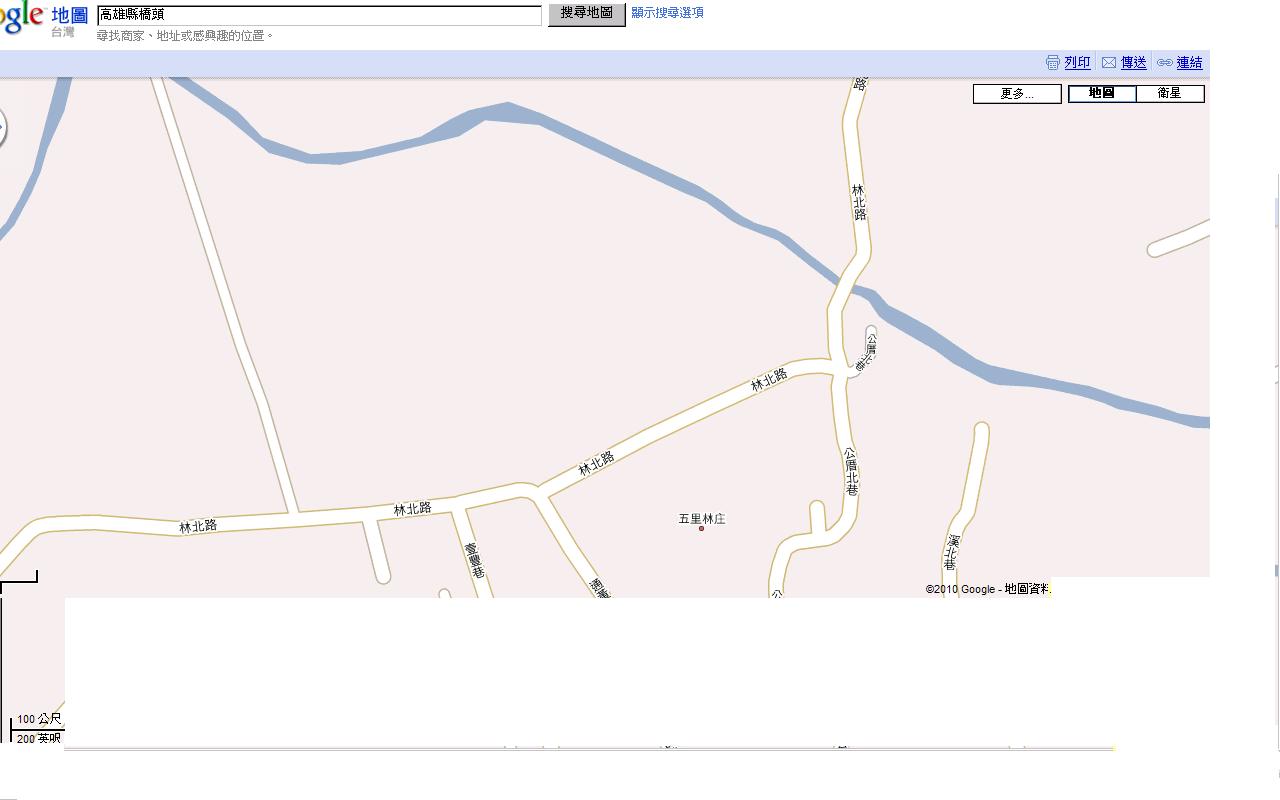
Task: Focus the search box containing 高雄縣橋頭
Action: (319, 16)
